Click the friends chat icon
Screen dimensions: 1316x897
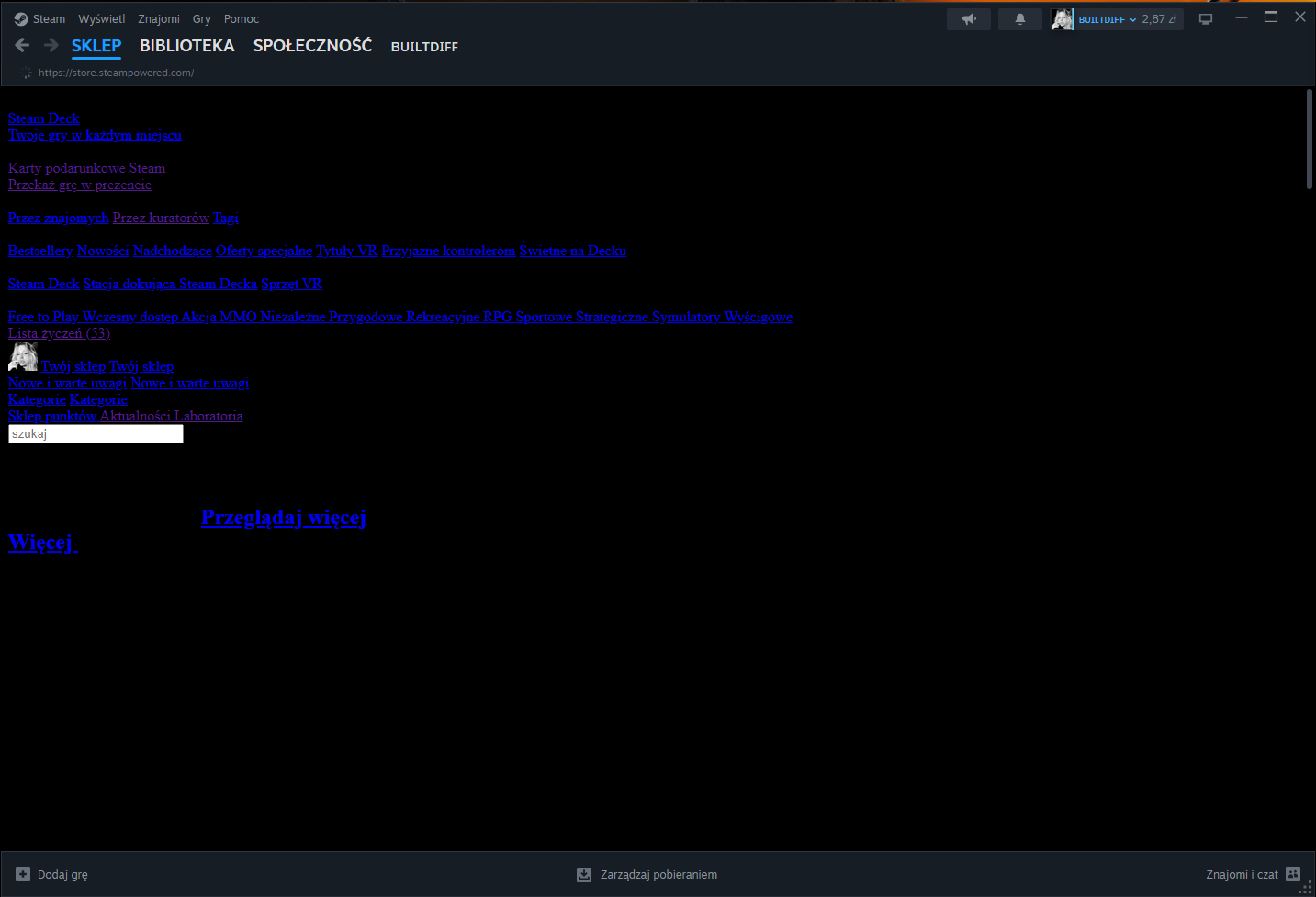[1293, 874]
